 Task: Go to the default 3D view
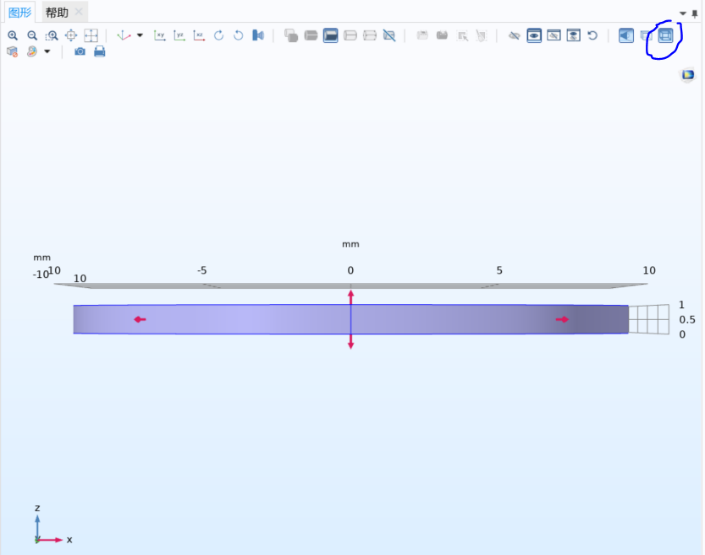coord(124,36)
